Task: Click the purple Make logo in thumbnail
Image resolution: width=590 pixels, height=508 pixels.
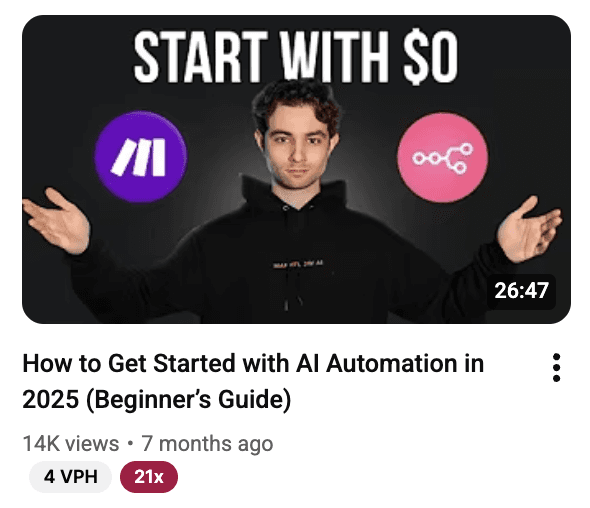Action: (x=141, y=157)
